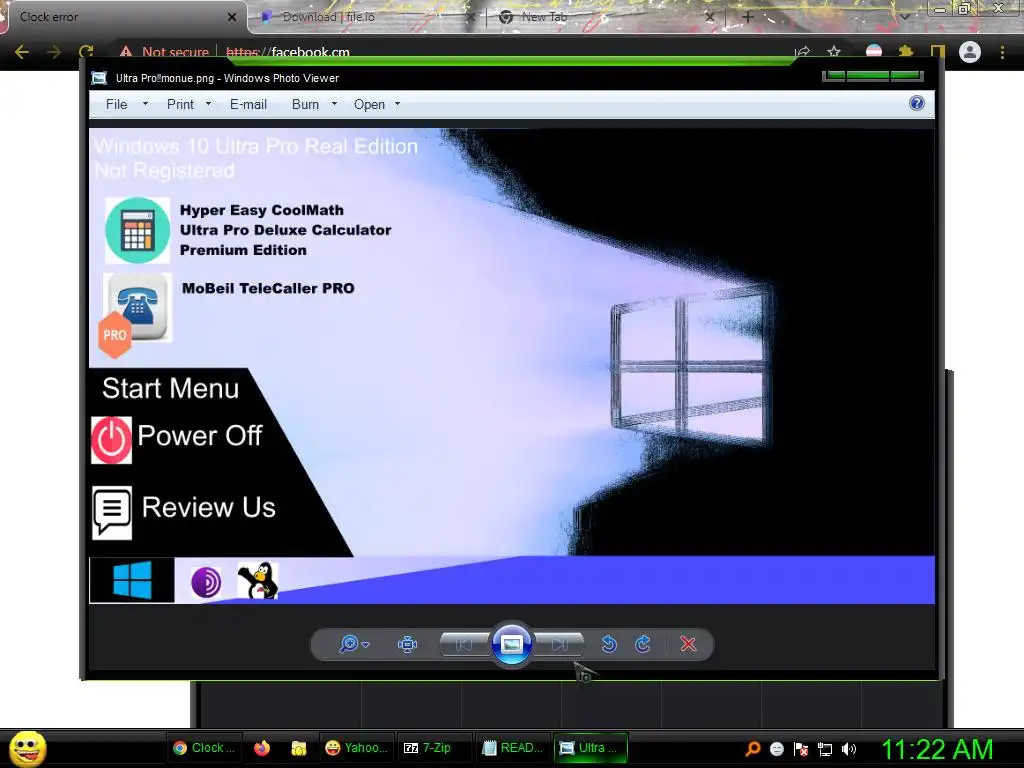Click the E-mail menu item
Screen dimensions: 1024x768
248,104
